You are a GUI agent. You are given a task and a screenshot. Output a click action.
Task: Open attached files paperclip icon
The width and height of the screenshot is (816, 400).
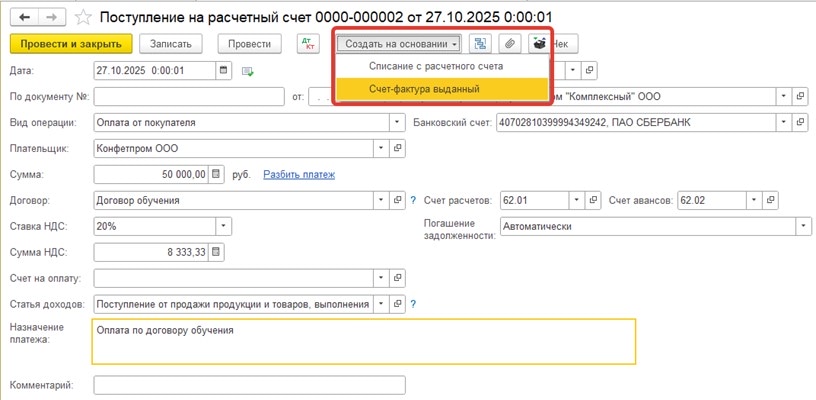click(x=511, y=44)
